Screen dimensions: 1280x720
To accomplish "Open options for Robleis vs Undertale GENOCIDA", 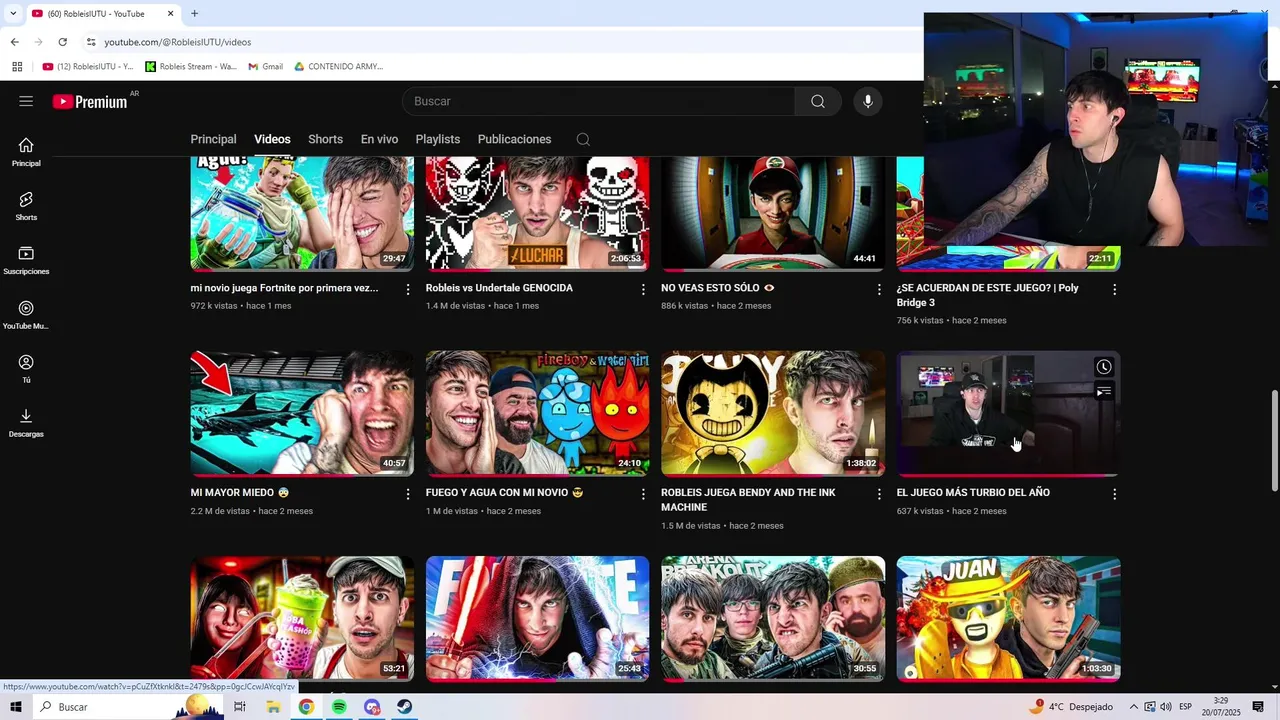I will (x=643, y=289).
